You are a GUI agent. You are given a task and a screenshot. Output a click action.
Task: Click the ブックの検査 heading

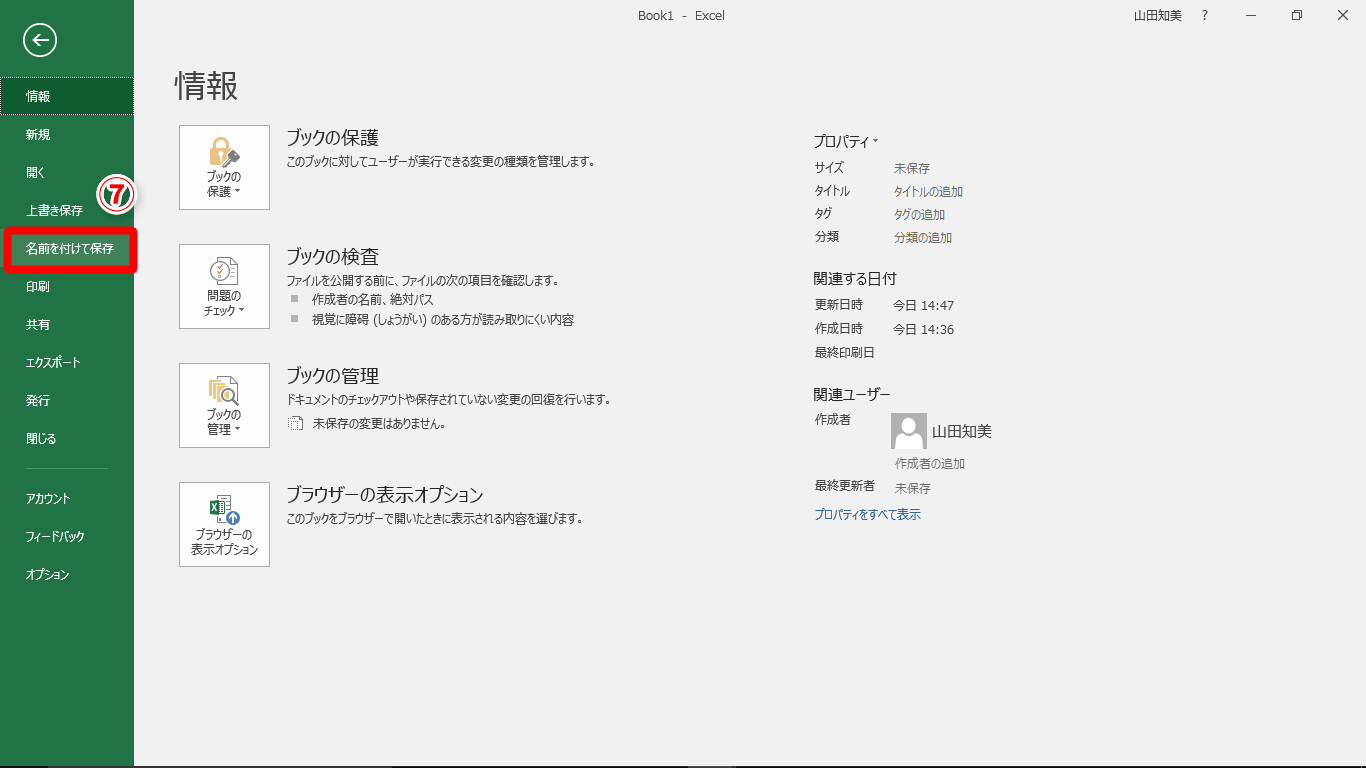pos(332,257)
